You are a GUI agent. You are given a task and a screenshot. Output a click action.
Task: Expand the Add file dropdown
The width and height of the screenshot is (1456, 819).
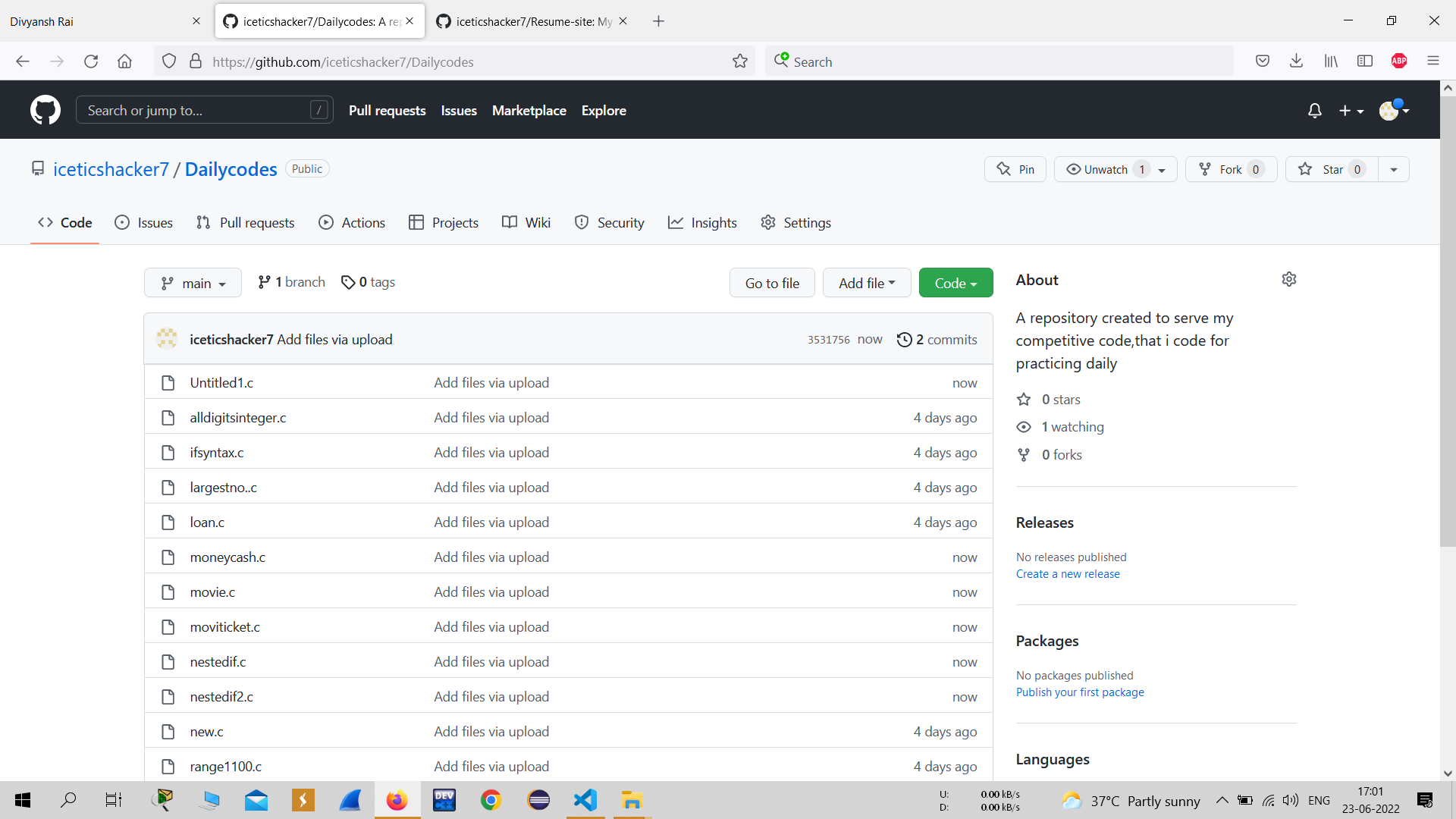[x=867, y=283]
